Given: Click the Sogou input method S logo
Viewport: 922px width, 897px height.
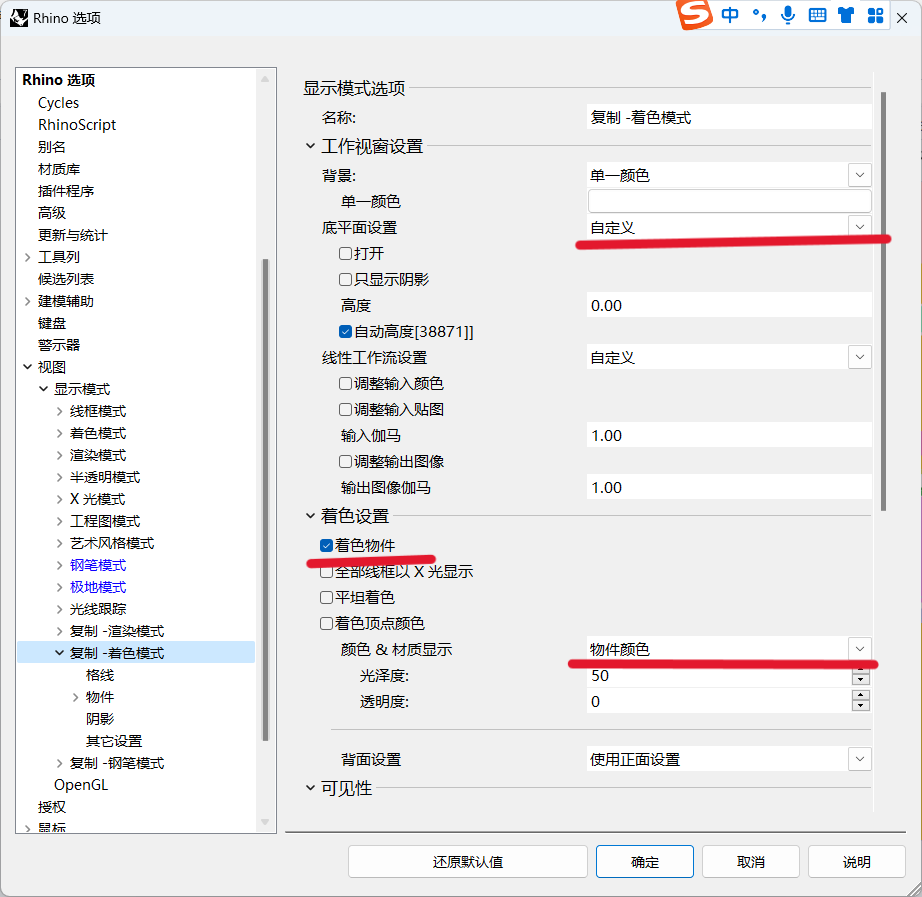Looking at the screenshot, I should tap(696, 14).
